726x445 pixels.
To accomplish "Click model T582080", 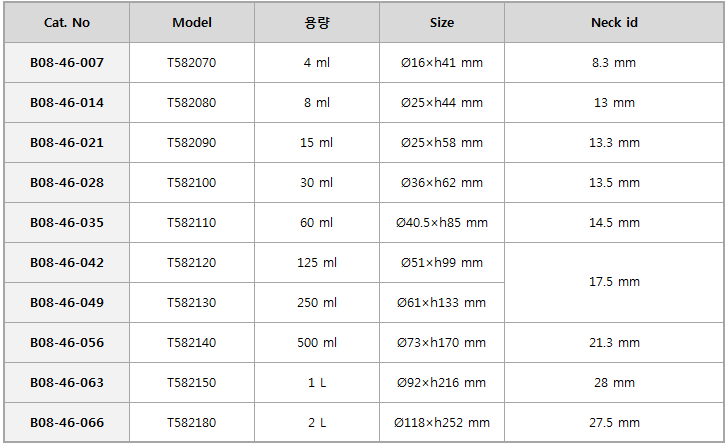I will pos(192,102).
